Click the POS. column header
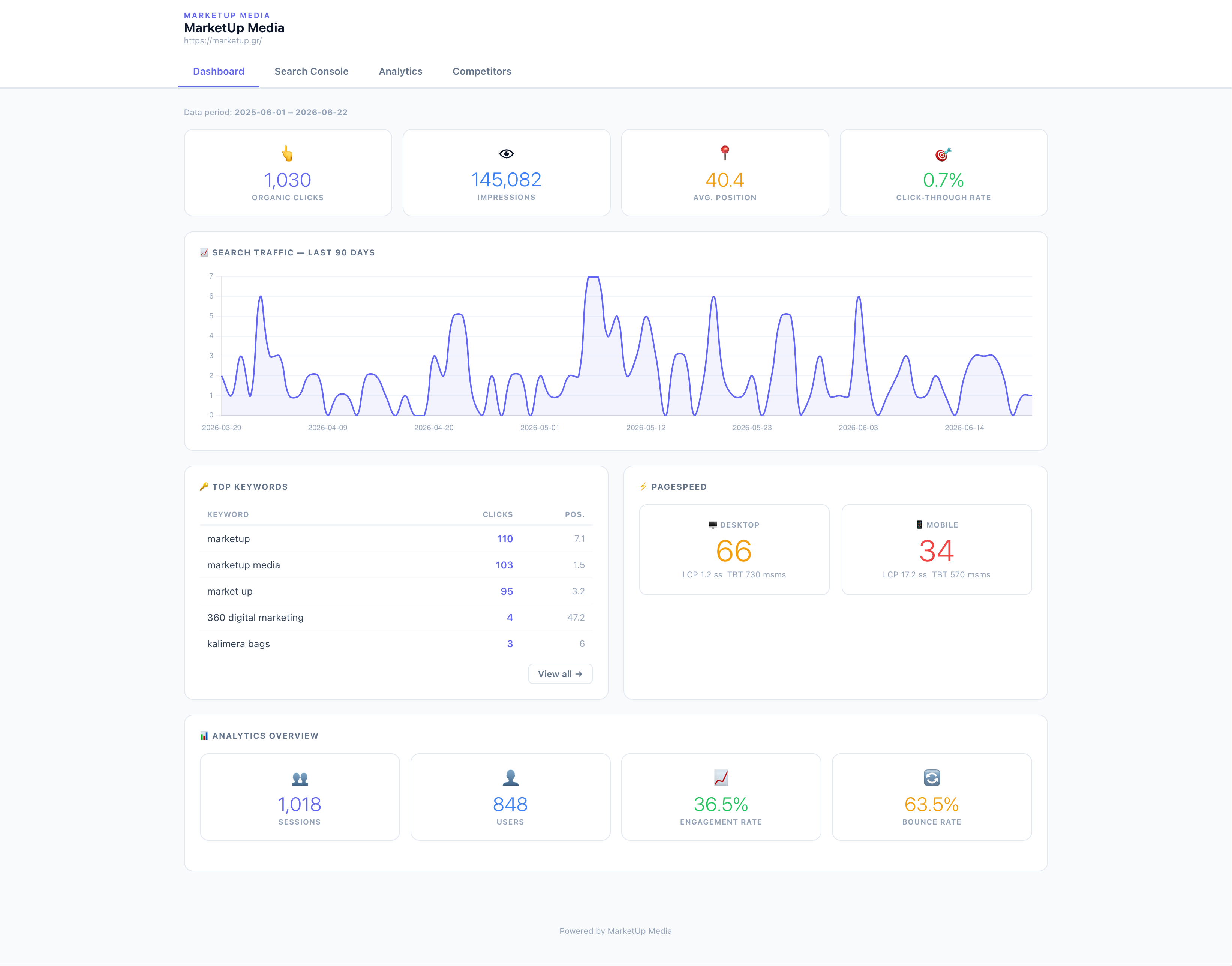The height and width of the screenshot is (966, 1232). (x=575, y=514)
